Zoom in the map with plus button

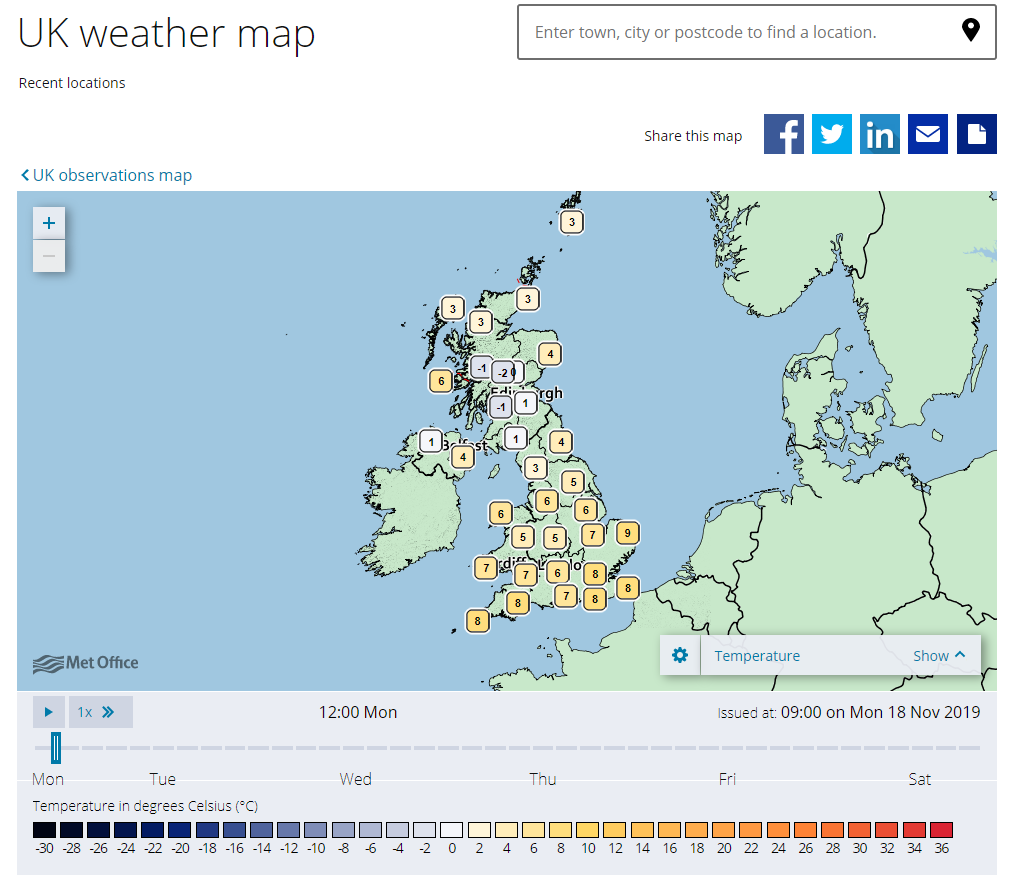[x=49, y=223]
